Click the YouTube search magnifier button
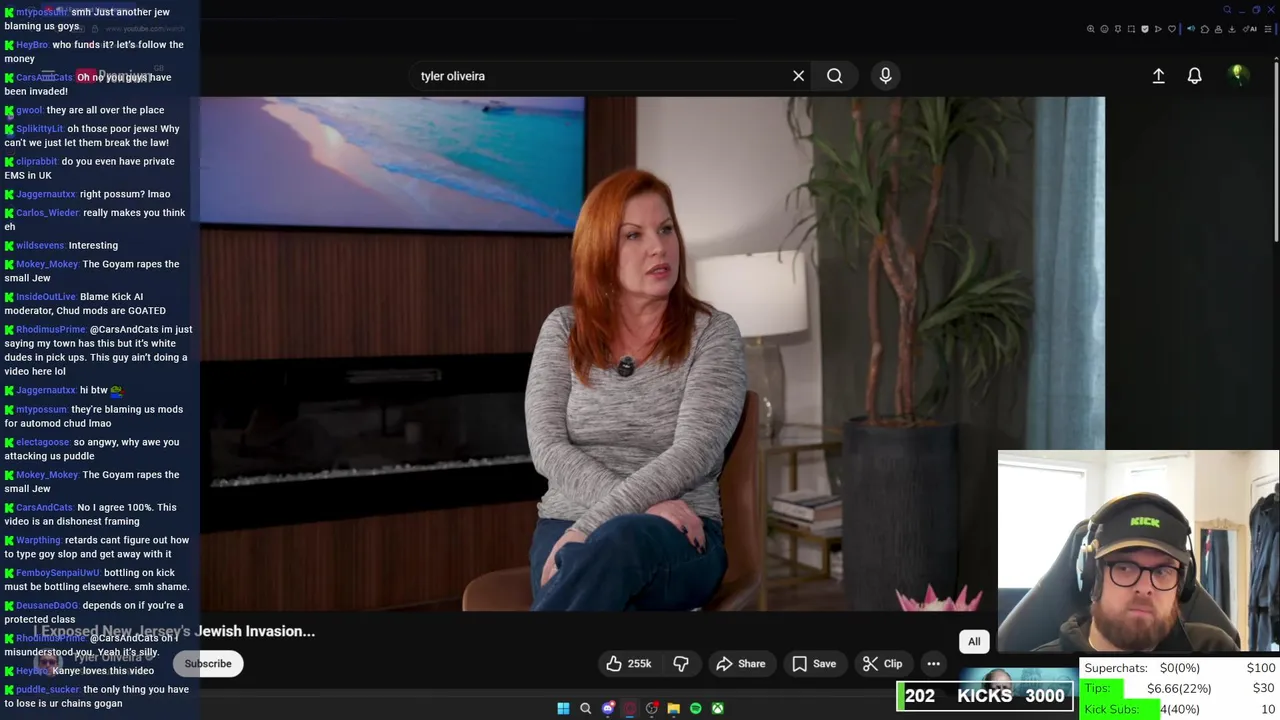The height and width of the screenshot is (720, 1280). point(834,76)
